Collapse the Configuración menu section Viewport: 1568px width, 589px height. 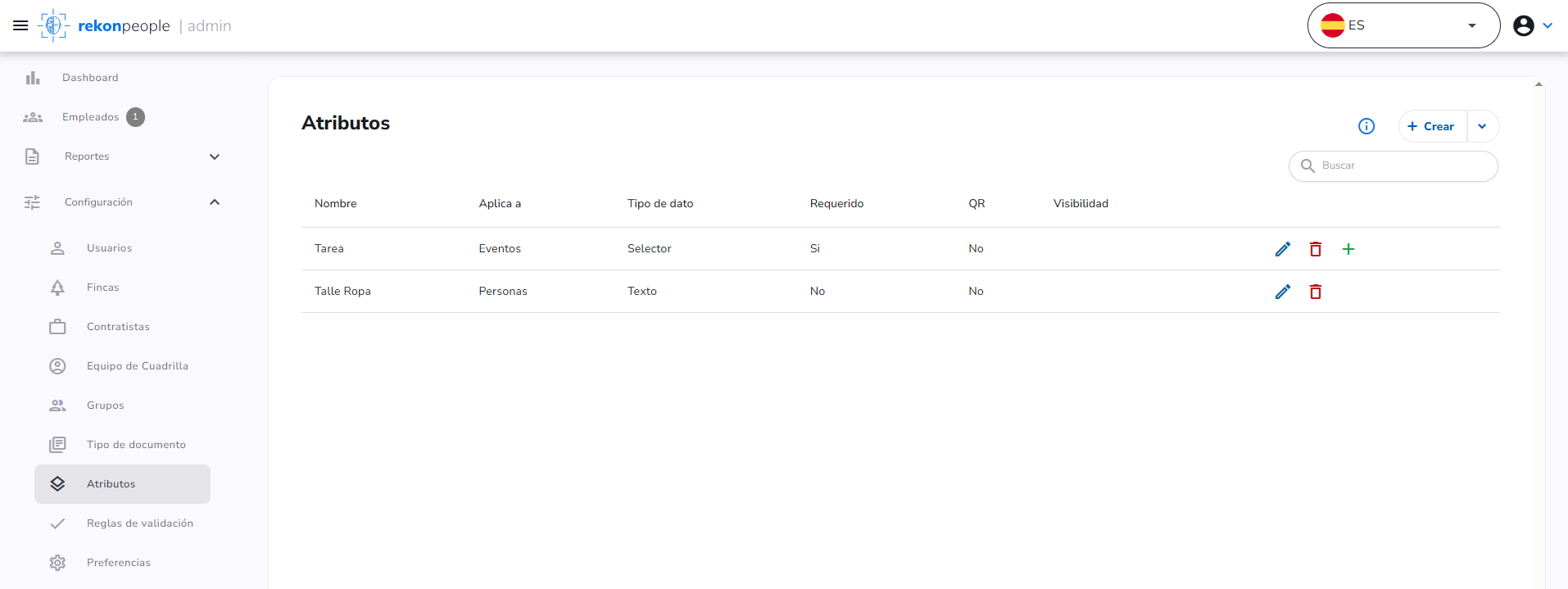123,202
